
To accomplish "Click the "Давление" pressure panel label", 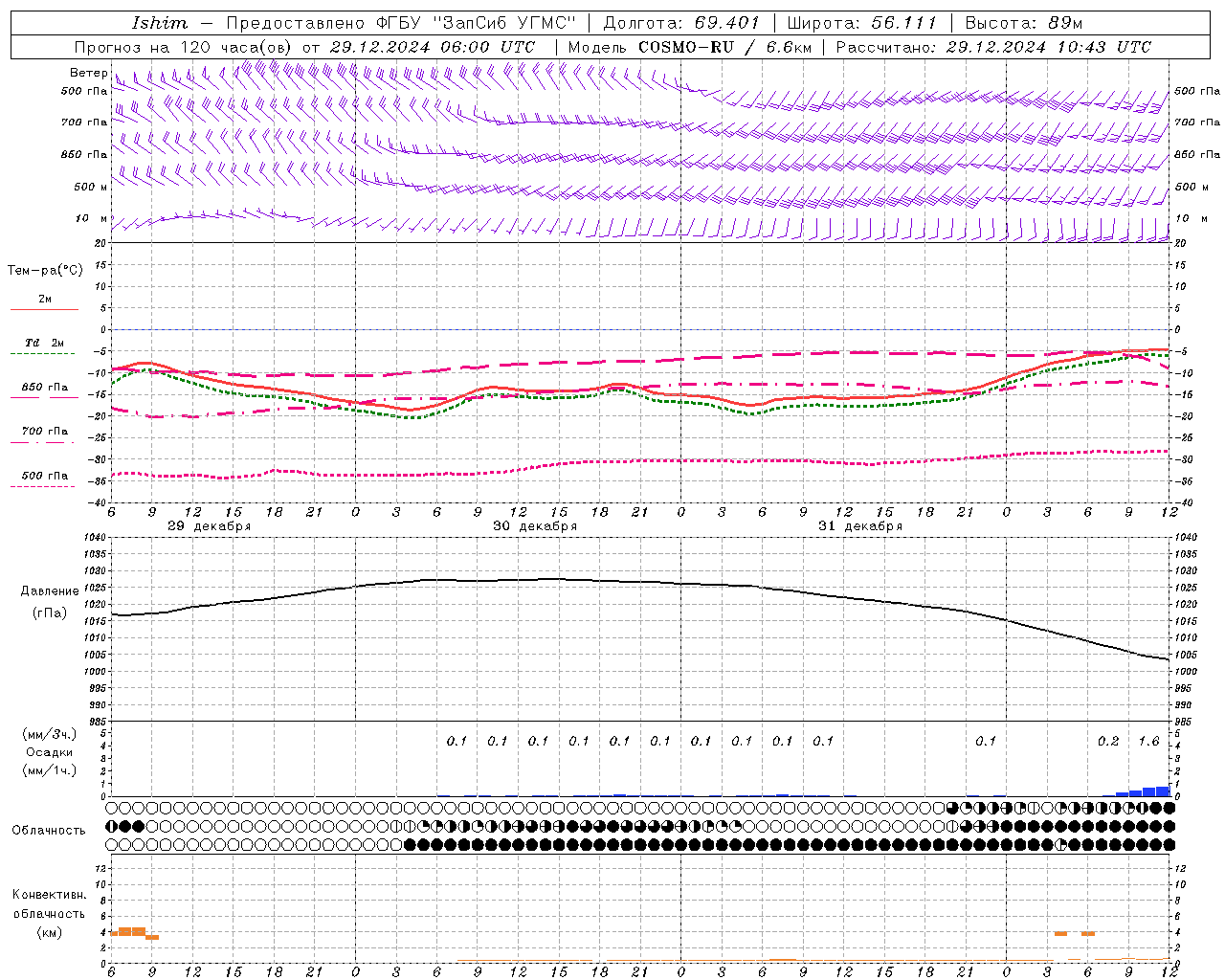I will click(50, 591).
